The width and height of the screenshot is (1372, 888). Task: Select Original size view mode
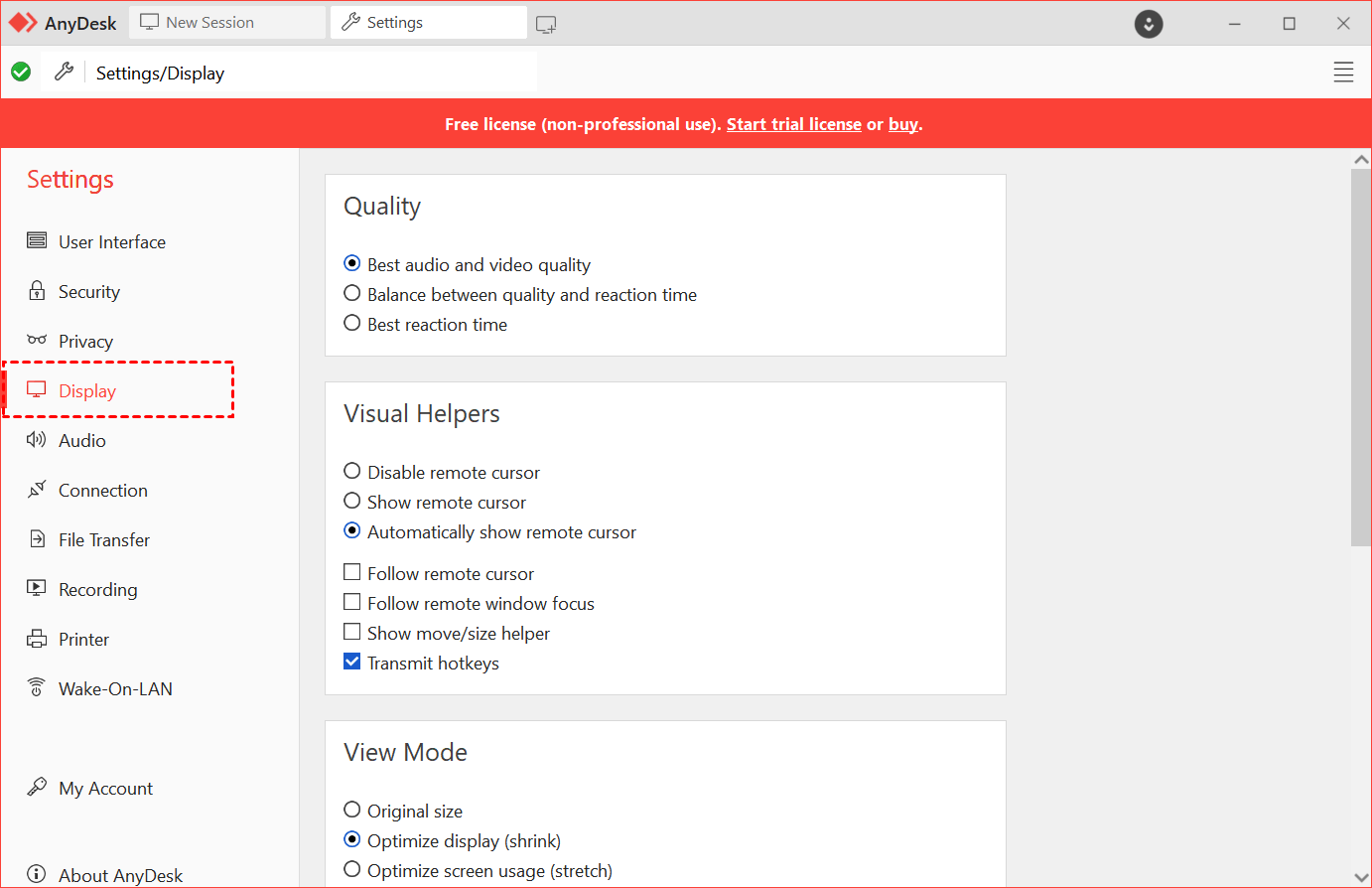coord(403,811)
